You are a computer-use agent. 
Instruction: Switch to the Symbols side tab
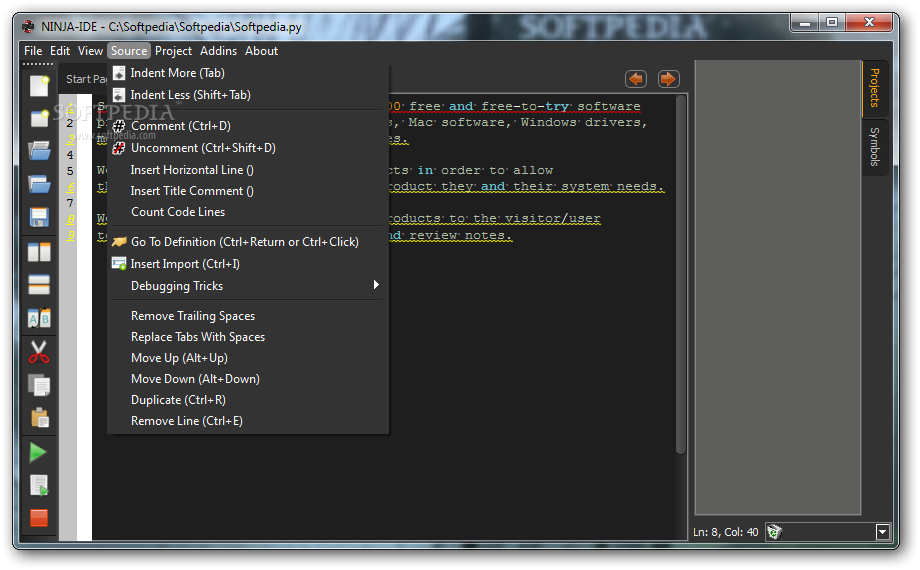click(874, 147)
